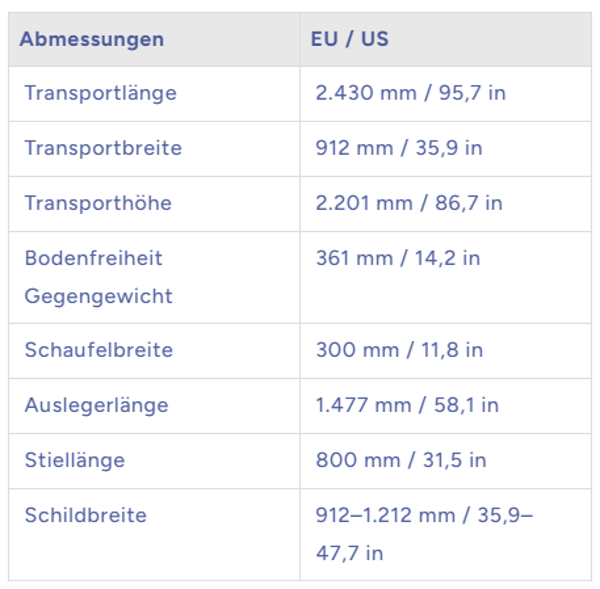Click the 2.201 mm / 86,7 in value
This screenshot has width=600, height=589.
tap(409, 203)
